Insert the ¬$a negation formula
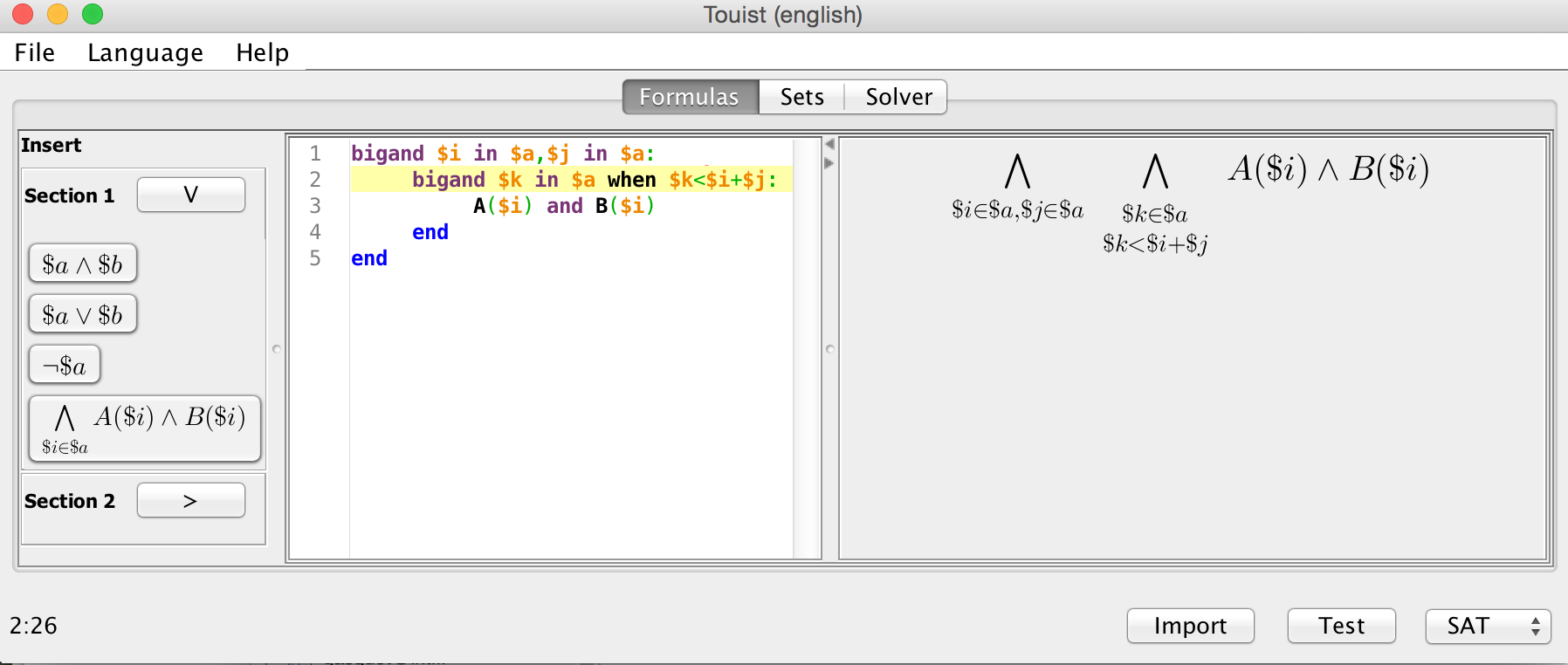1568x665 pixels. tap(65, 365)
